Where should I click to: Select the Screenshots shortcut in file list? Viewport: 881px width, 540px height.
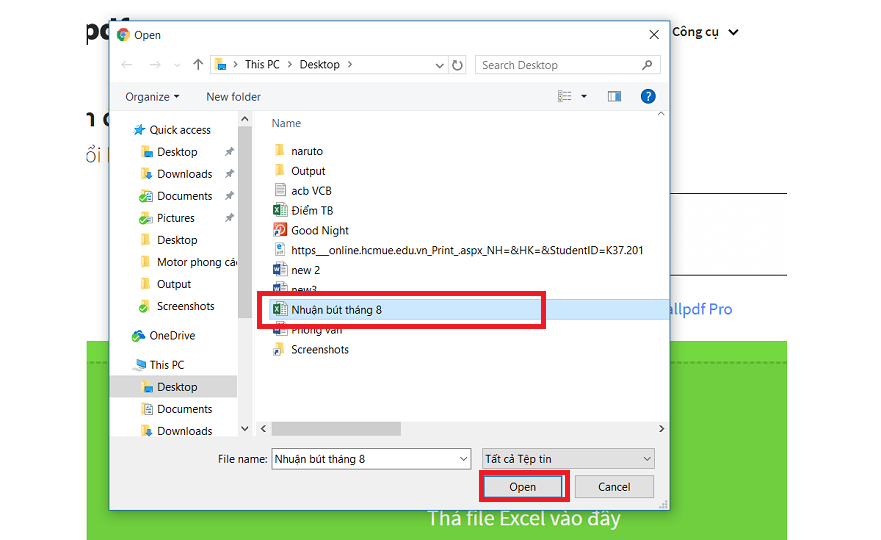(311, 350)
